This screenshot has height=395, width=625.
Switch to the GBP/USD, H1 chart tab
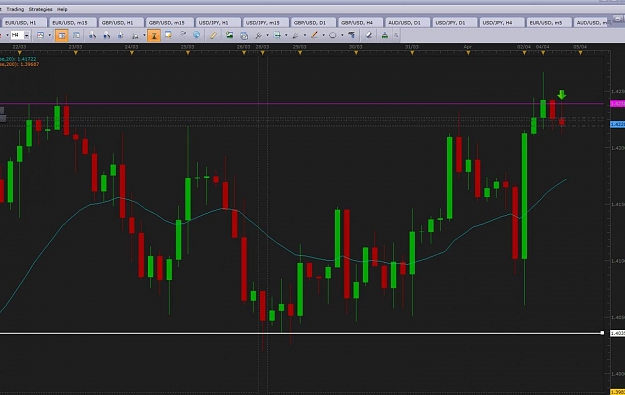121,23
